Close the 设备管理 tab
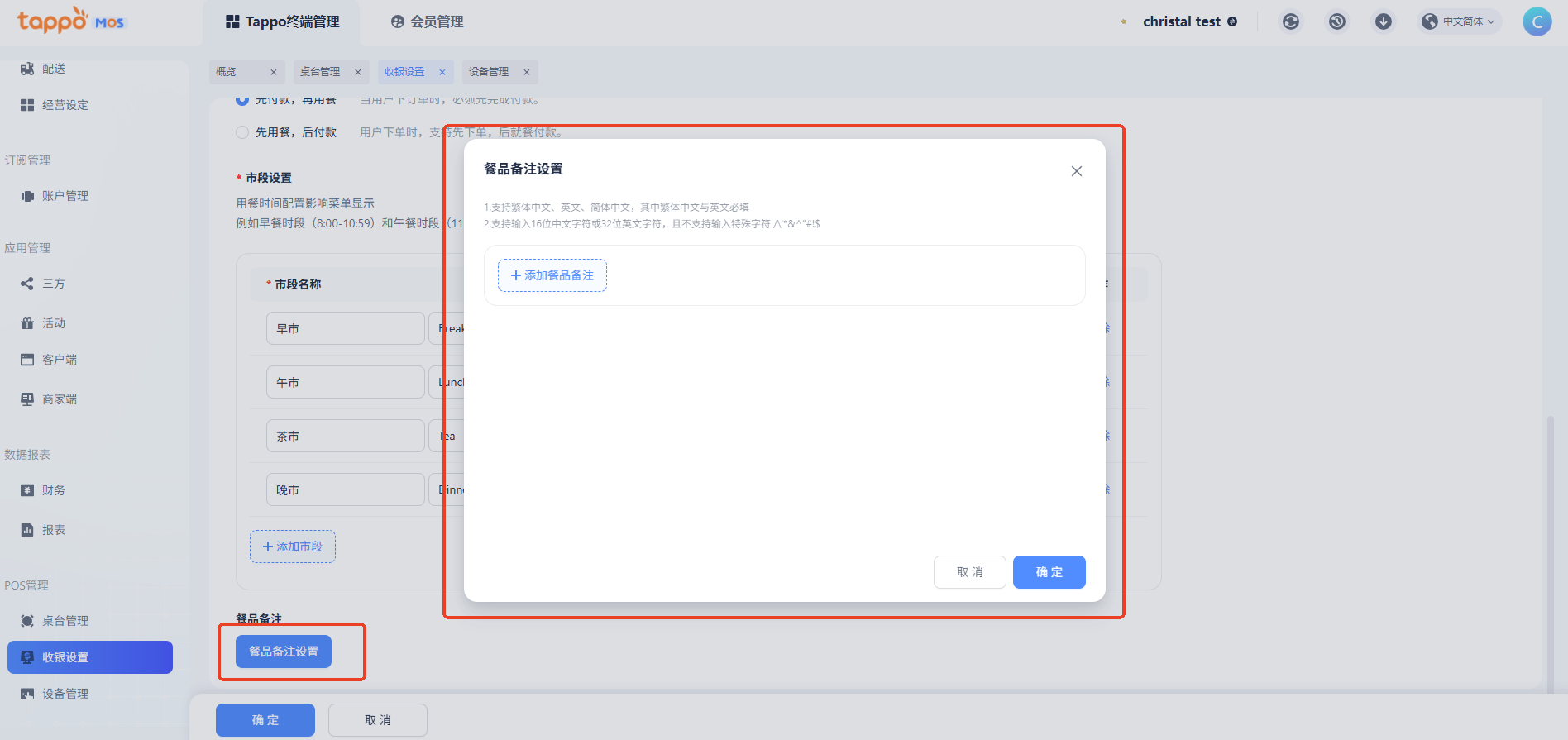1568x740 pixels. [x=527, y=72]
